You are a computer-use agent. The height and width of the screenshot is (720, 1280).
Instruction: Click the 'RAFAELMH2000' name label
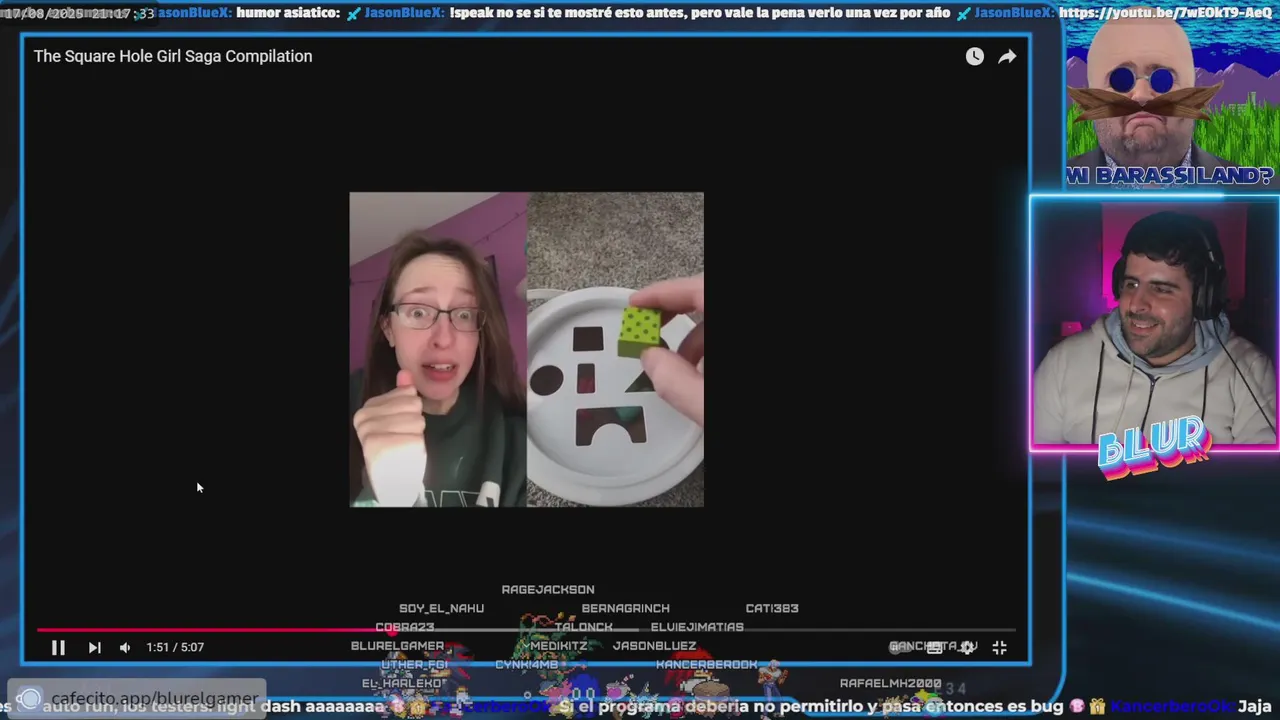click(890, 683)
